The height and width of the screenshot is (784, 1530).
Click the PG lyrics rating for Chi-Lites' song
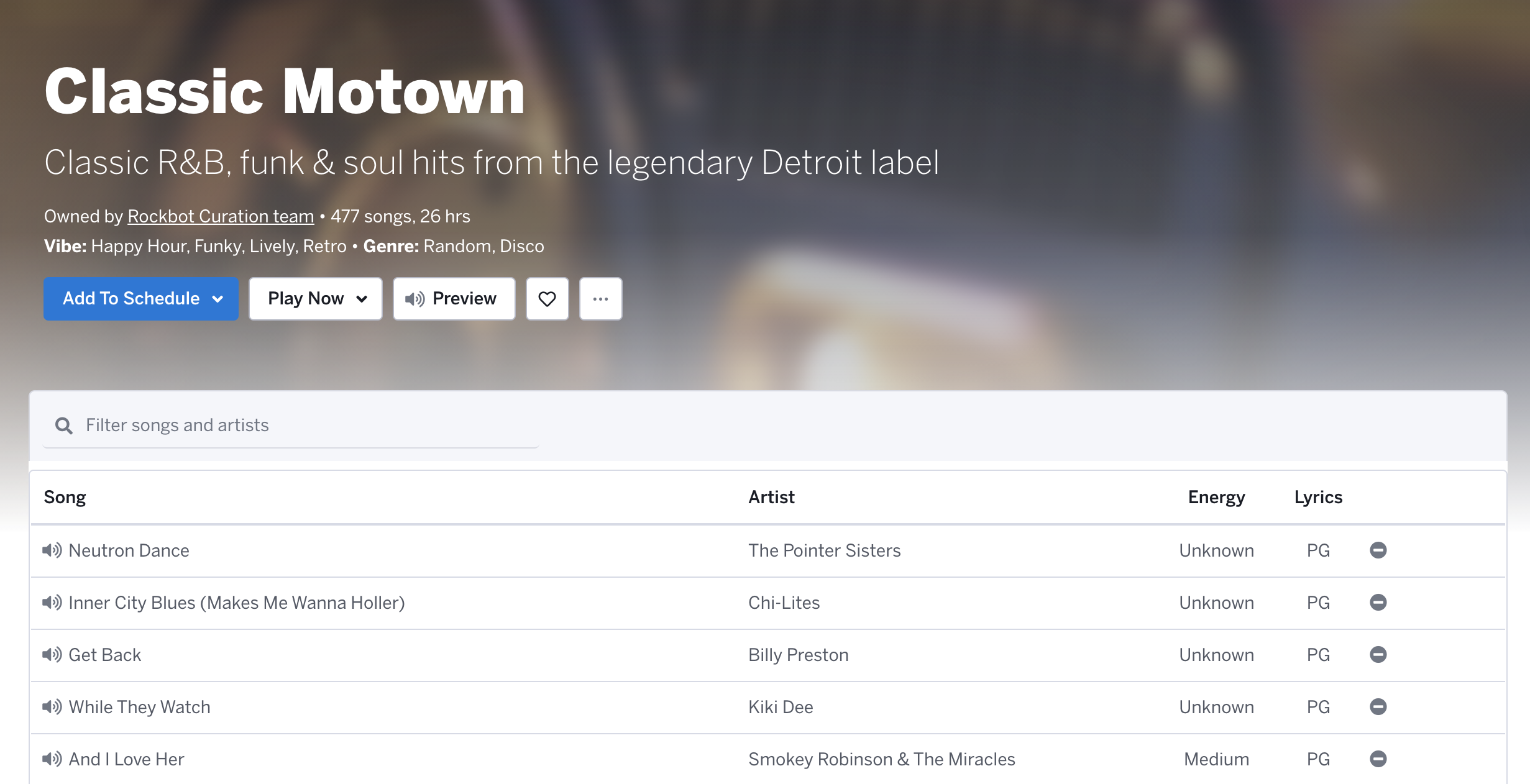coord(1319,603)
